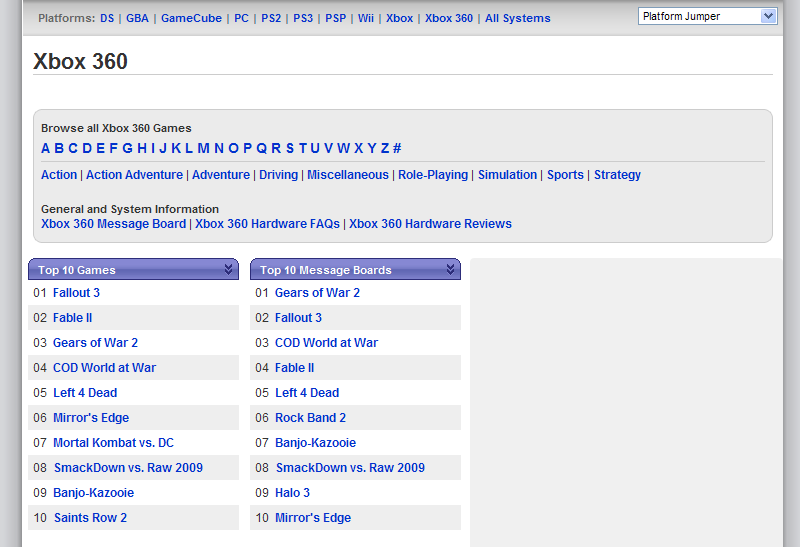Open Rock Band 2 message board
The width and height of the screenshot is (800, 547).
click(310, 418)
